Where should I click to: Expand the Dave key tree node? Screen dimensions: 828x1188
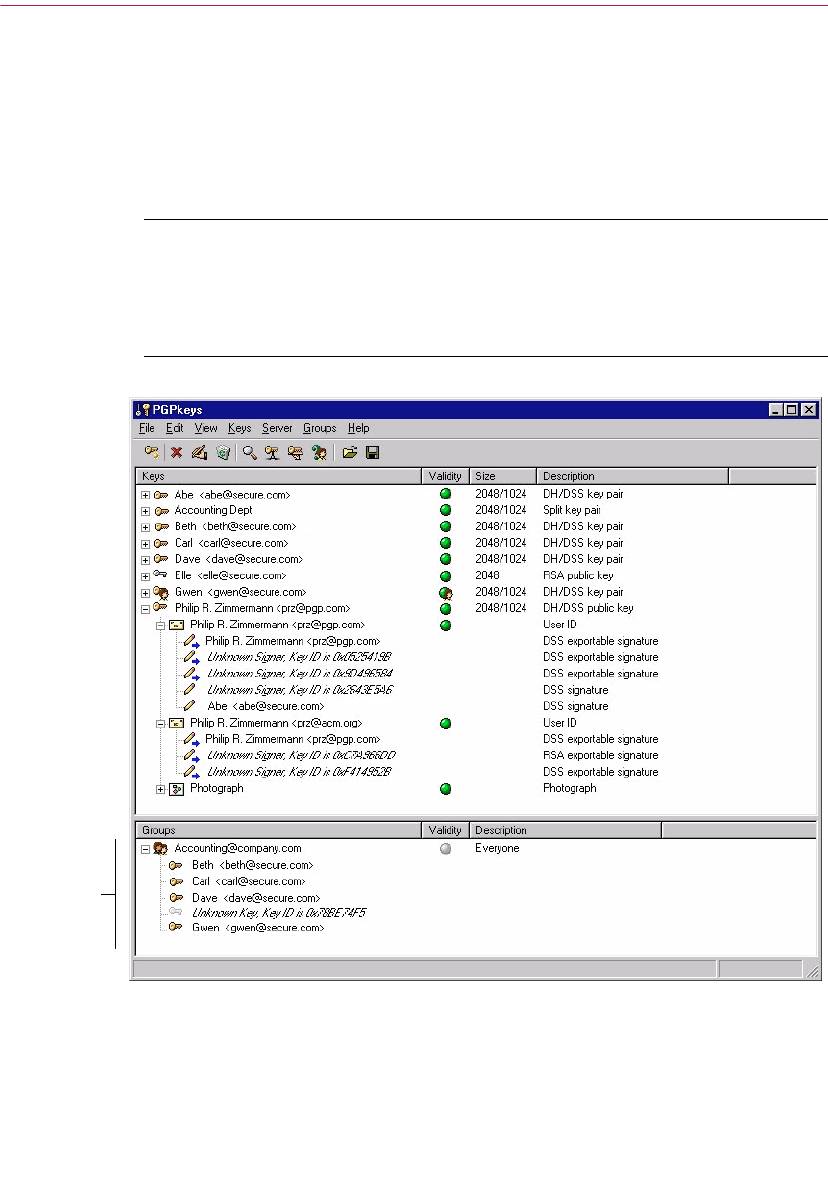click(x=145, y=561)
